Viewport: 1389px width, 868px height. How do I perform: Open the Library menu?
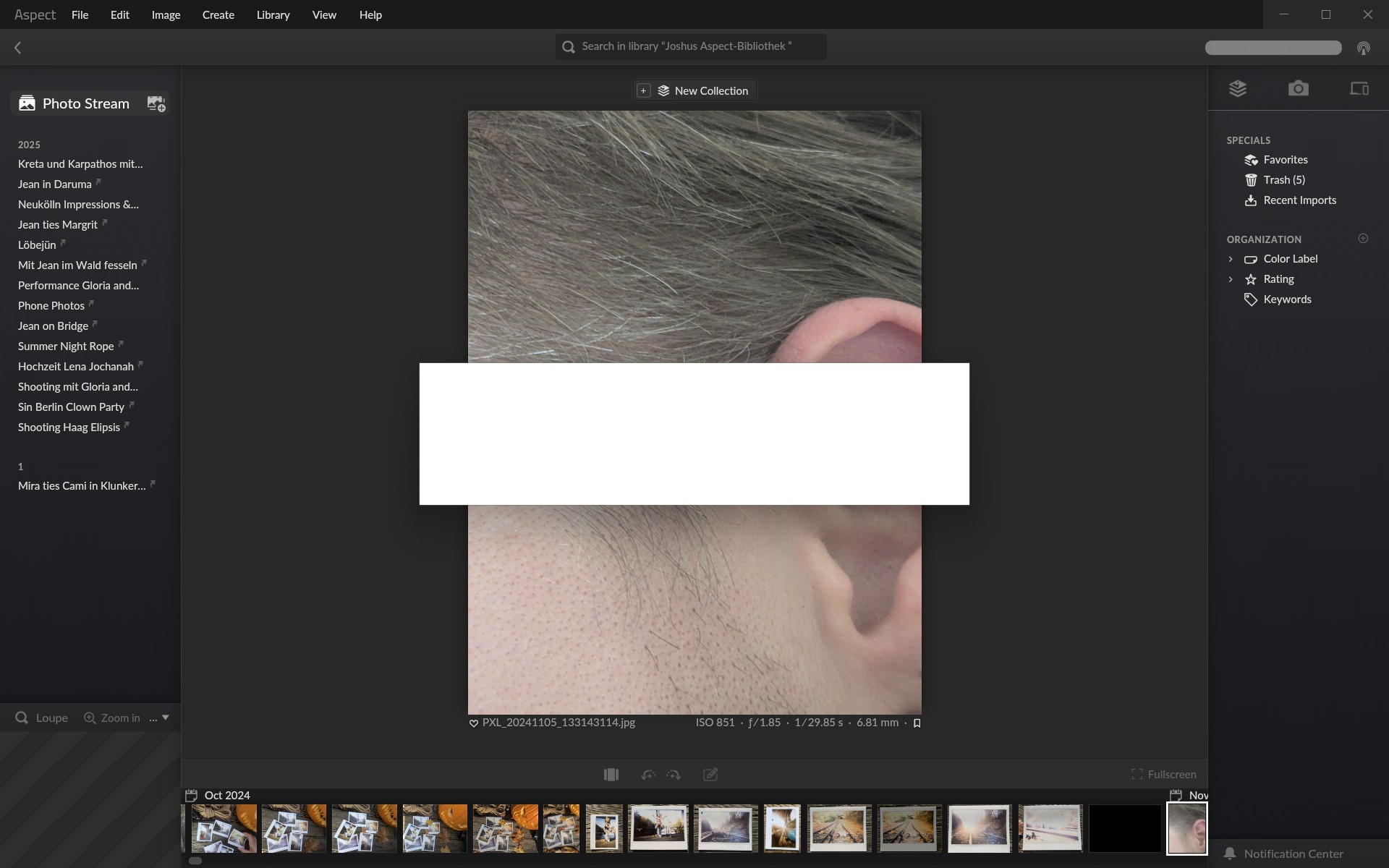[x=273, y=14]
